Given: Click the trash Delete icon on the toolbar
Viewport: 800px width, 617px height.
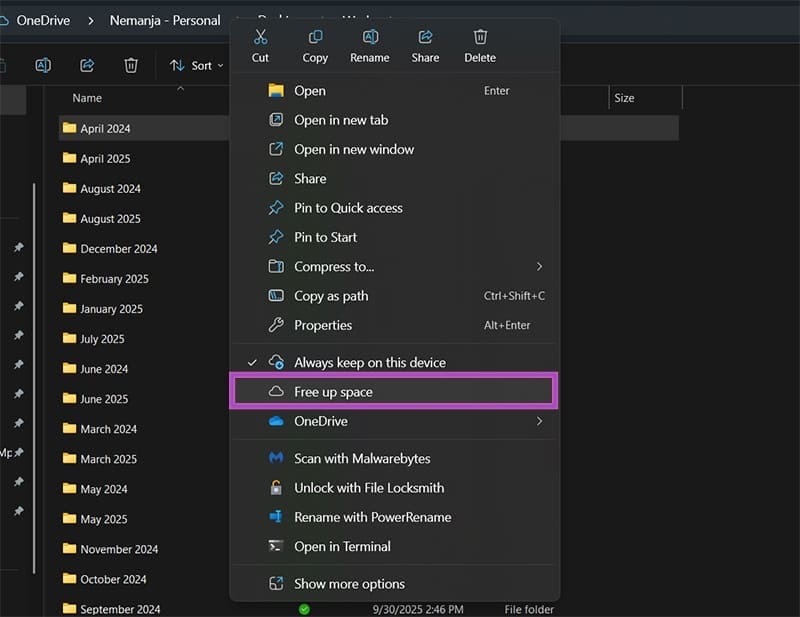Looking at the screenshot, I should [x=130, y=64].
